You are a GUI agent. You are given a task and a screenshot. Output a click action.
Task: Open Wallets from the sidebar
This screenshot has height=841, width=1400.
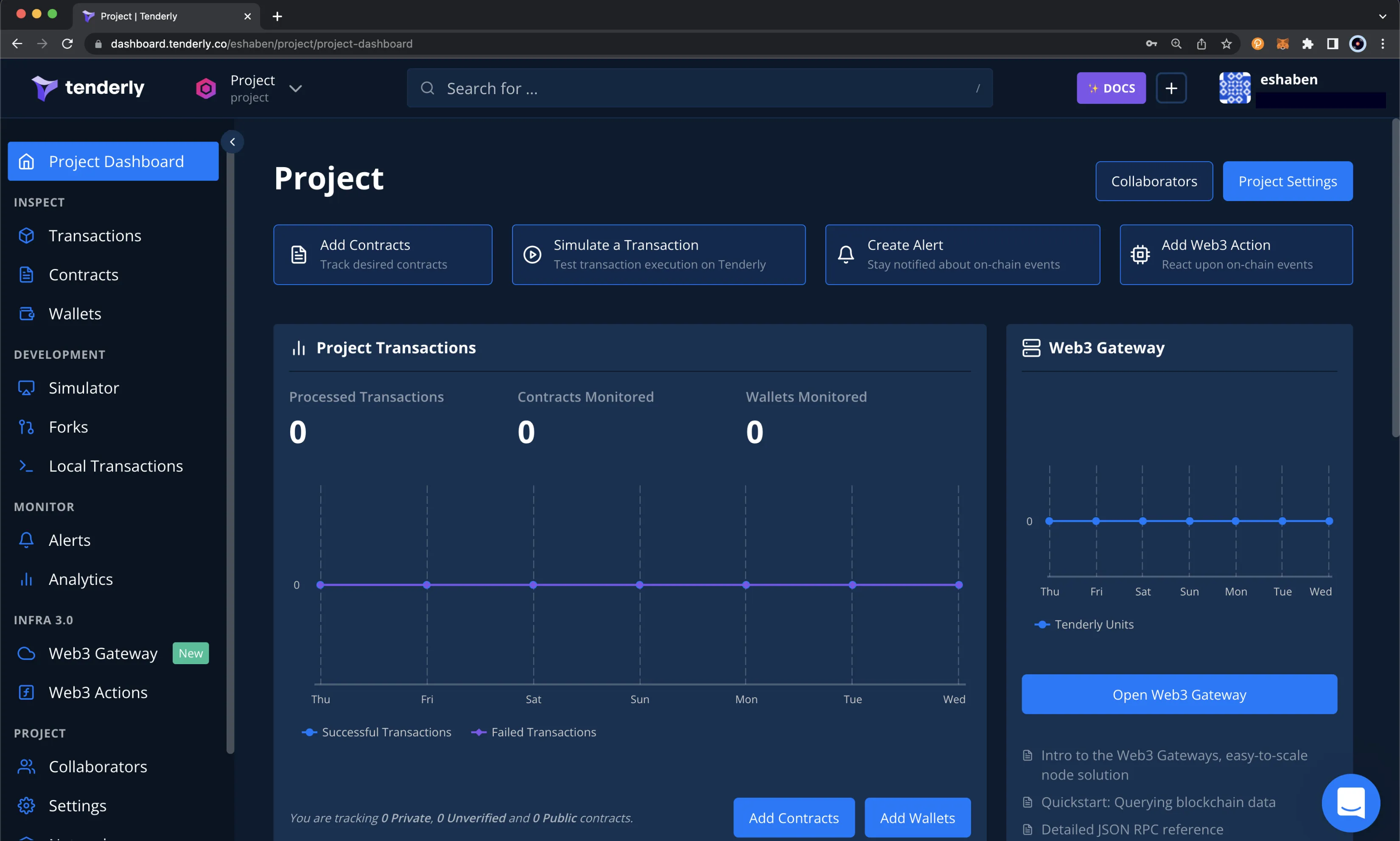pos(75,313)
